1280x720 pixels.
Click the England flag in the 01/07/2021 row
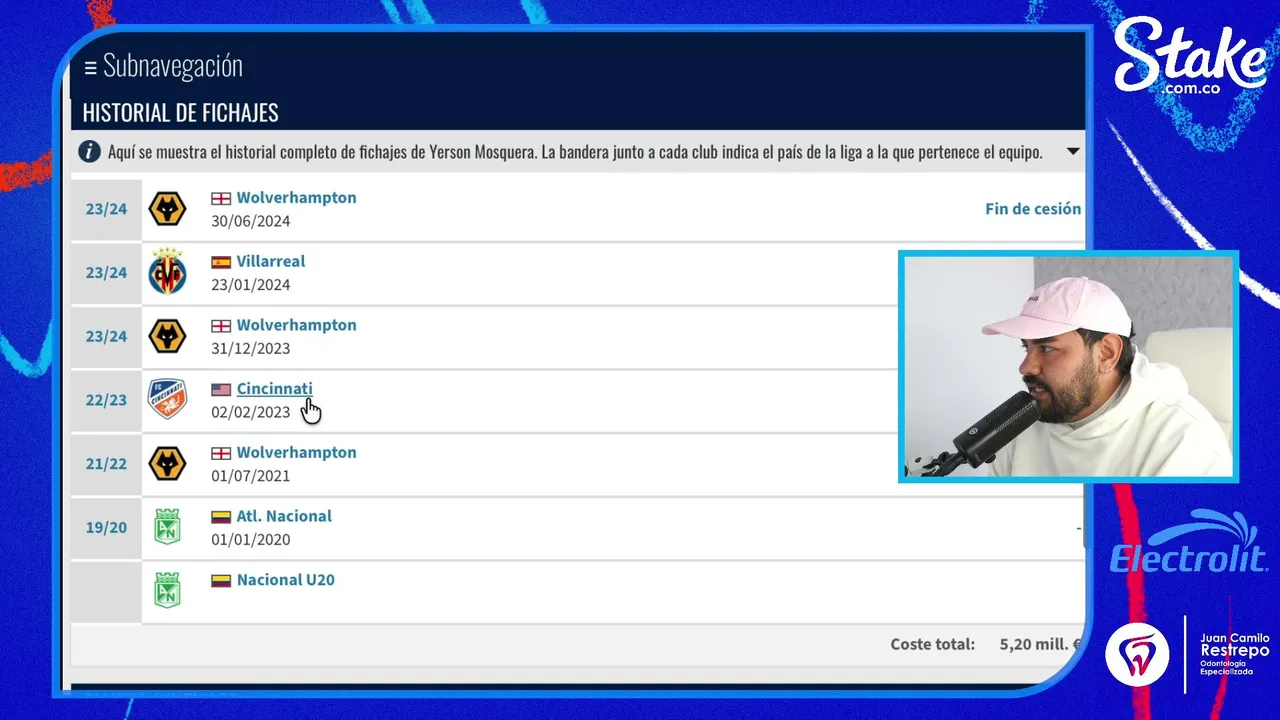[x=221, y=453]
